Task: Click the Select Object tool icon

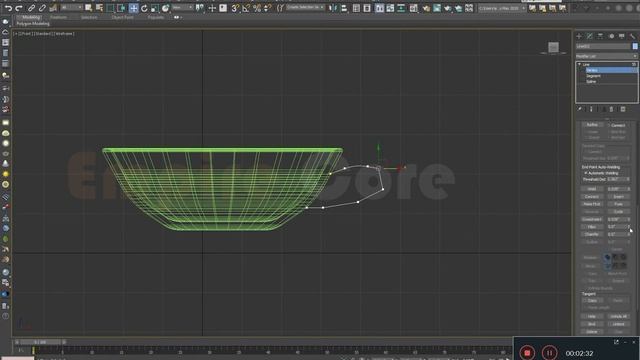Action: pos(89,8)
